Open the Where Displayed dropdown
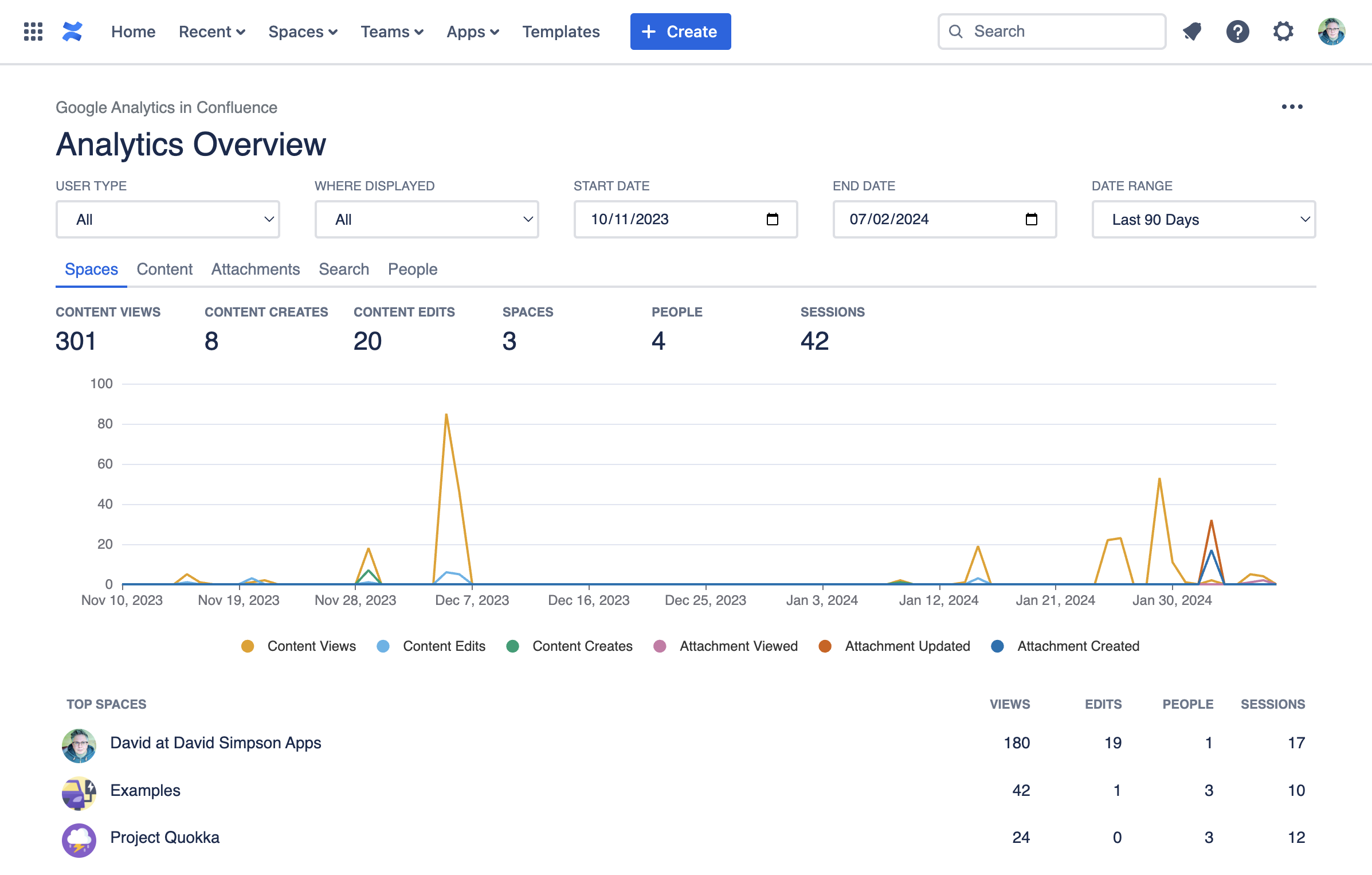The width and height of the screenshot is (1372, 875). [426, 219]
